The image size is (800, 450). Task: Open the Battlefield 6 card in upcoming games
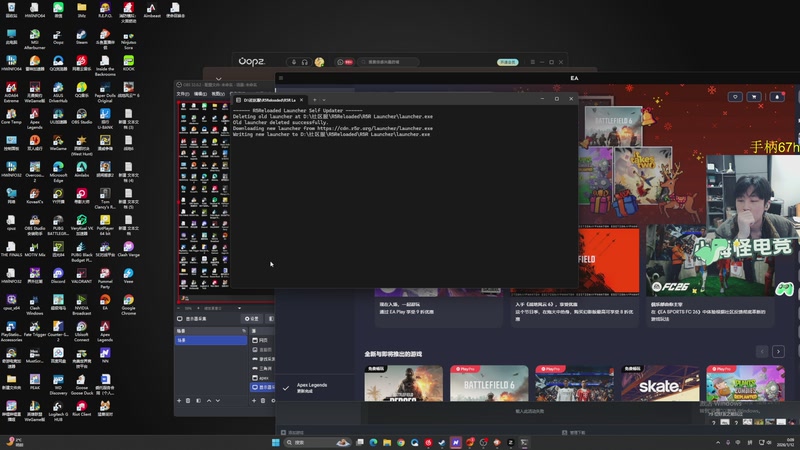(x=489, y=383)
